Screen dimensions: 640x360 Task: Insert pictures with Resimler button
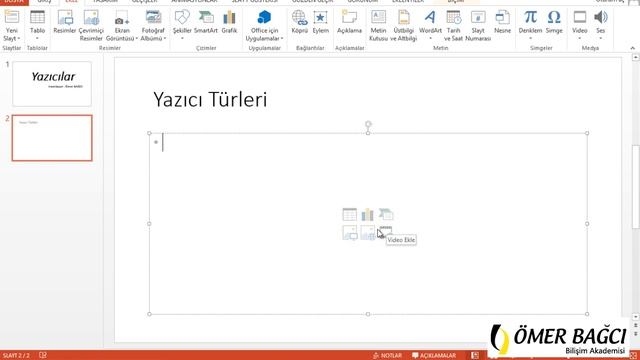(64, 22)
